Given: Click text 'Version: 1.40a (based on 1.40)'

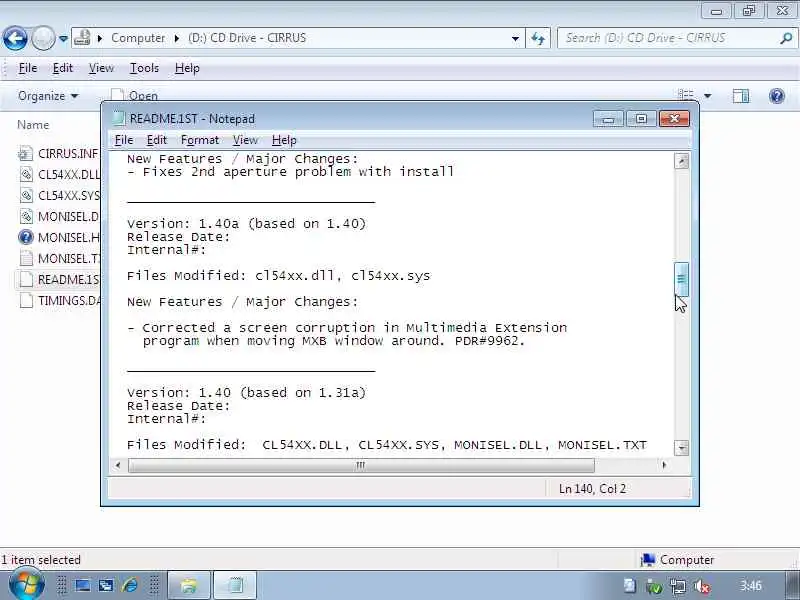Looking at the screenshot, I should click(246, 224).
